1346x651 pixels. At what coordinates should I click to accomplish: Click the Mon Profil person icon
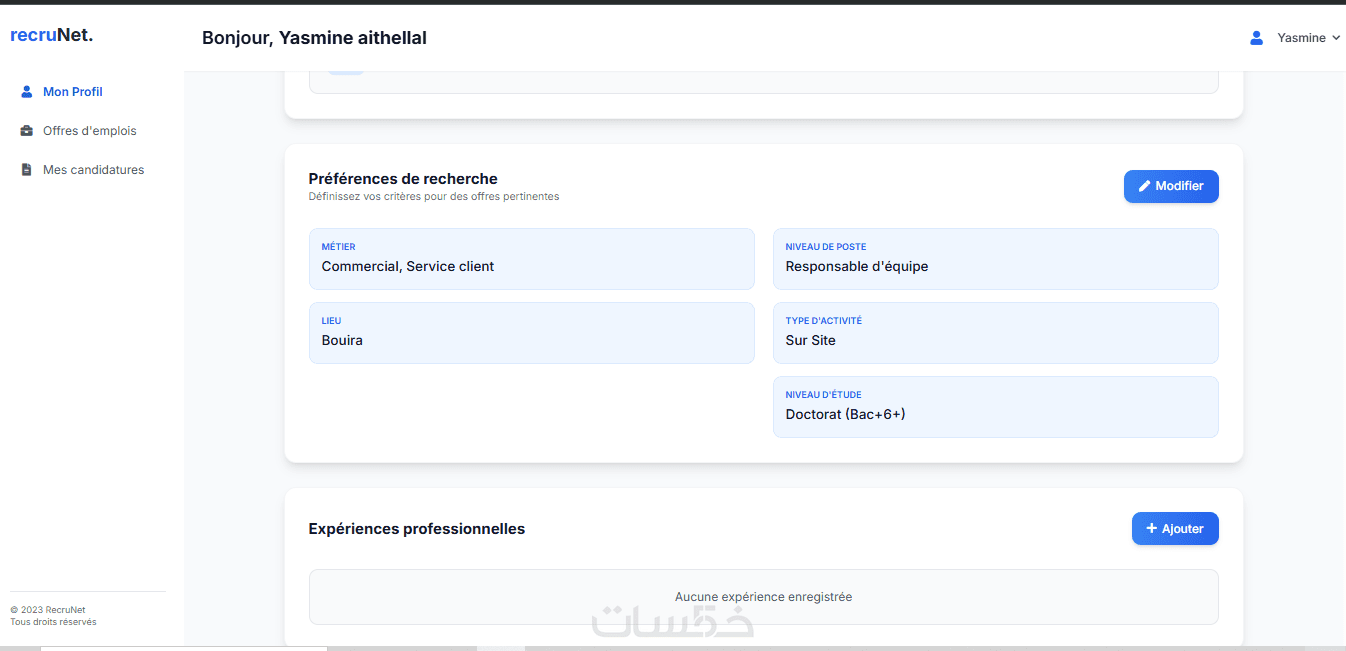pos(27,92)
